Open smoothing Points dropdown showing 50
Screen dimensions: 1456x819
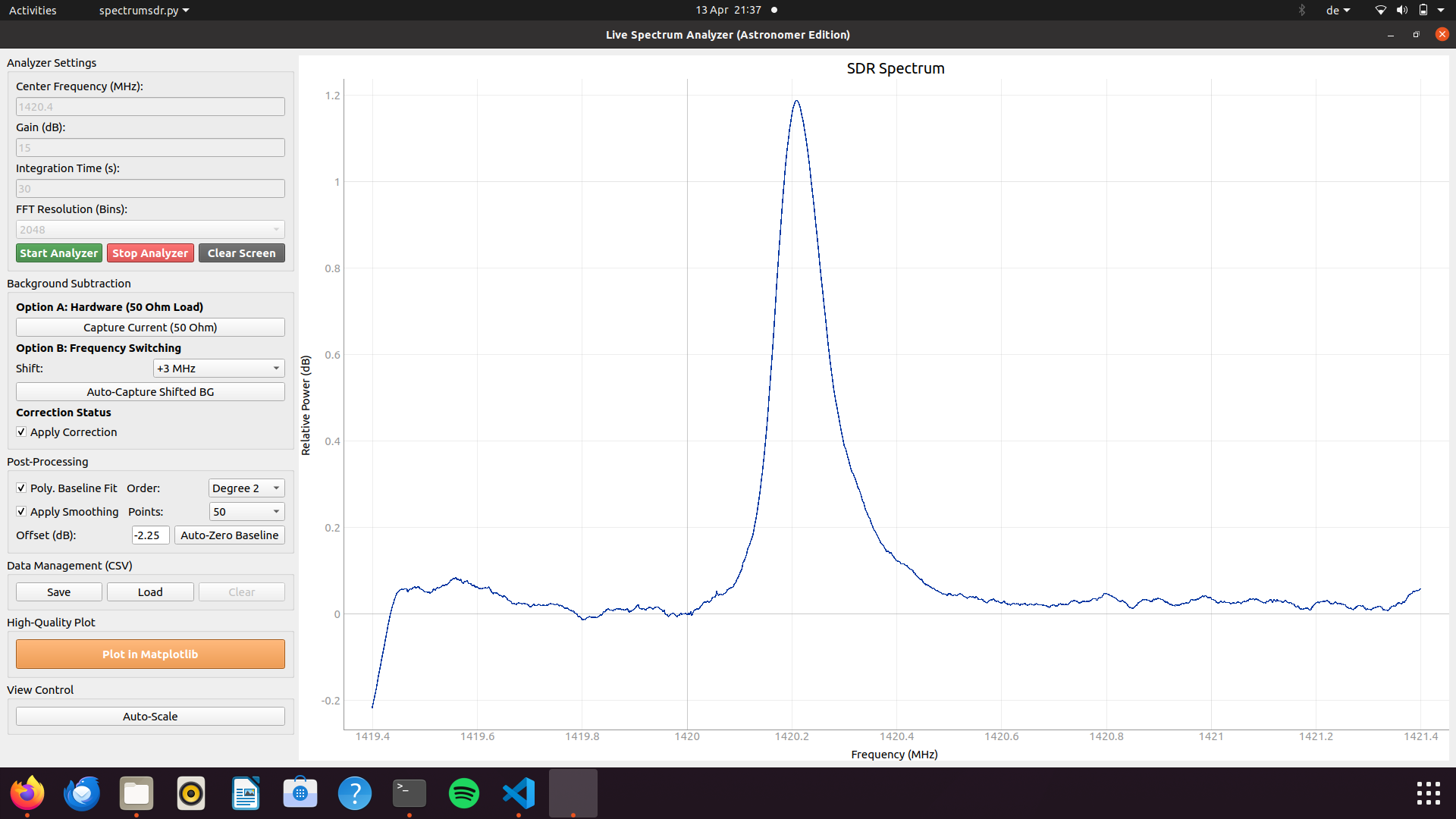(x=246, y=512)
